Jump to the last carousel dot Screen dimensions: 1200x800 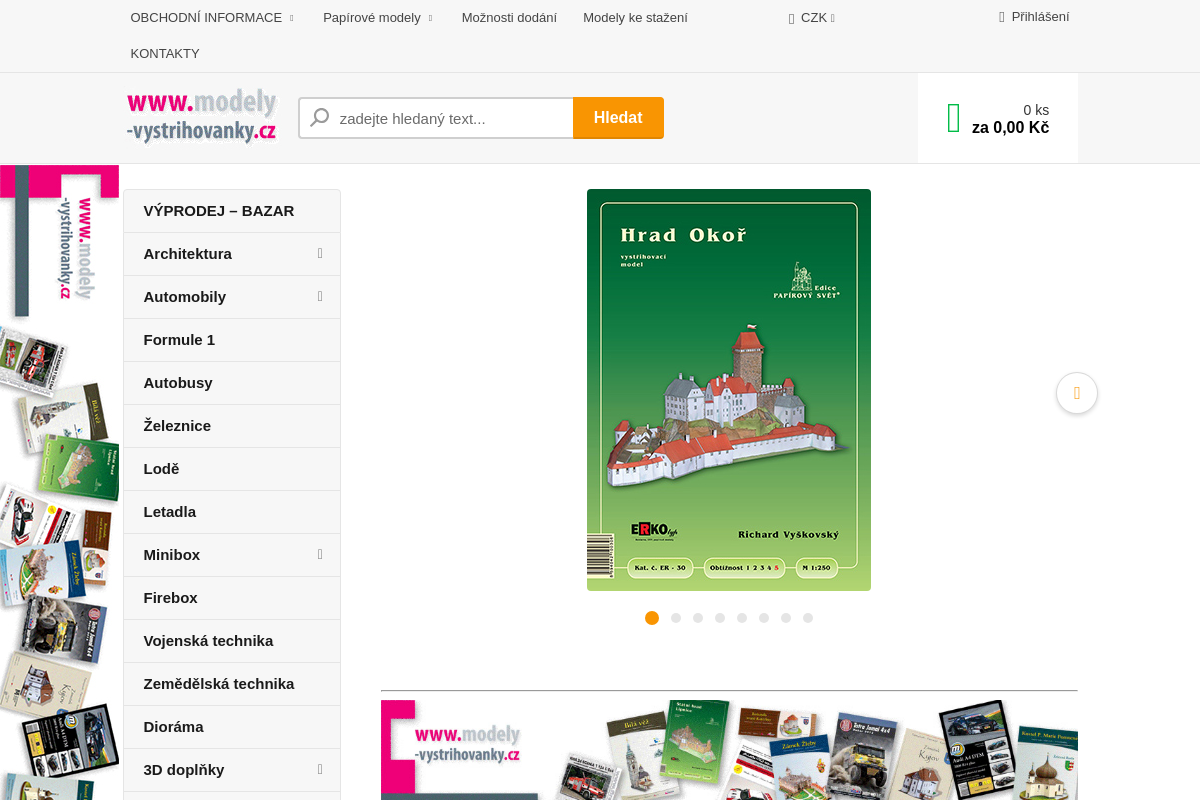pyautogui.click(x=808, y=618)
